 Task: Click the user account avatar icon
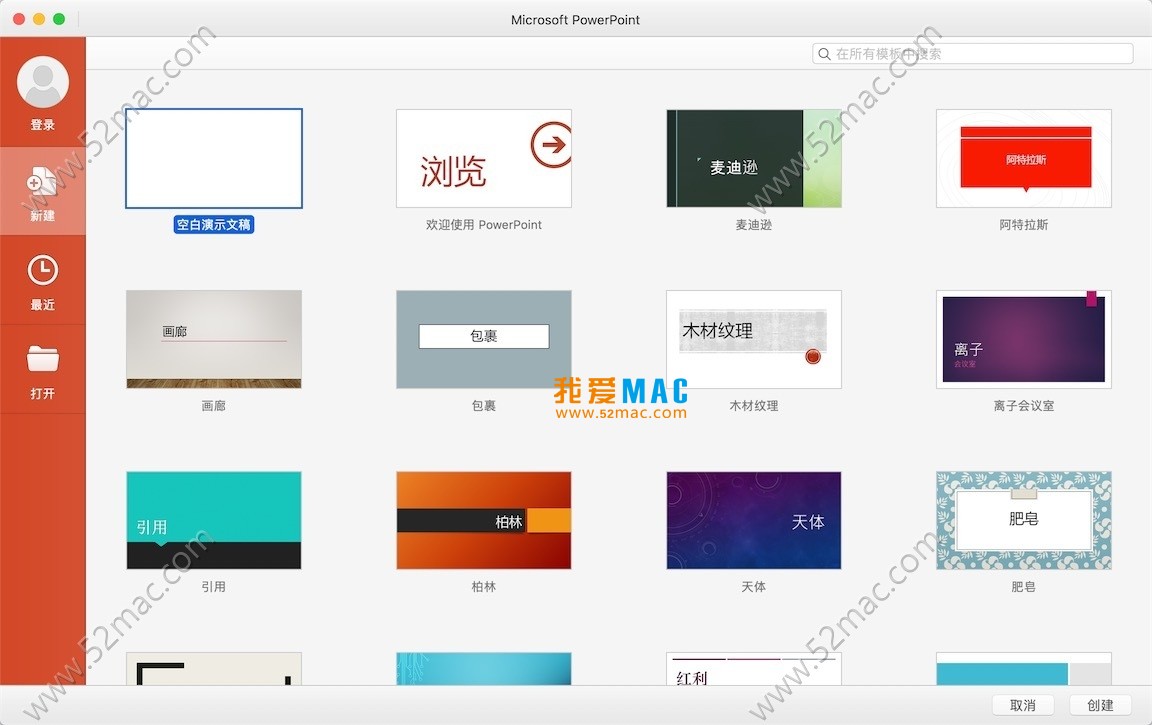[43, 82]
